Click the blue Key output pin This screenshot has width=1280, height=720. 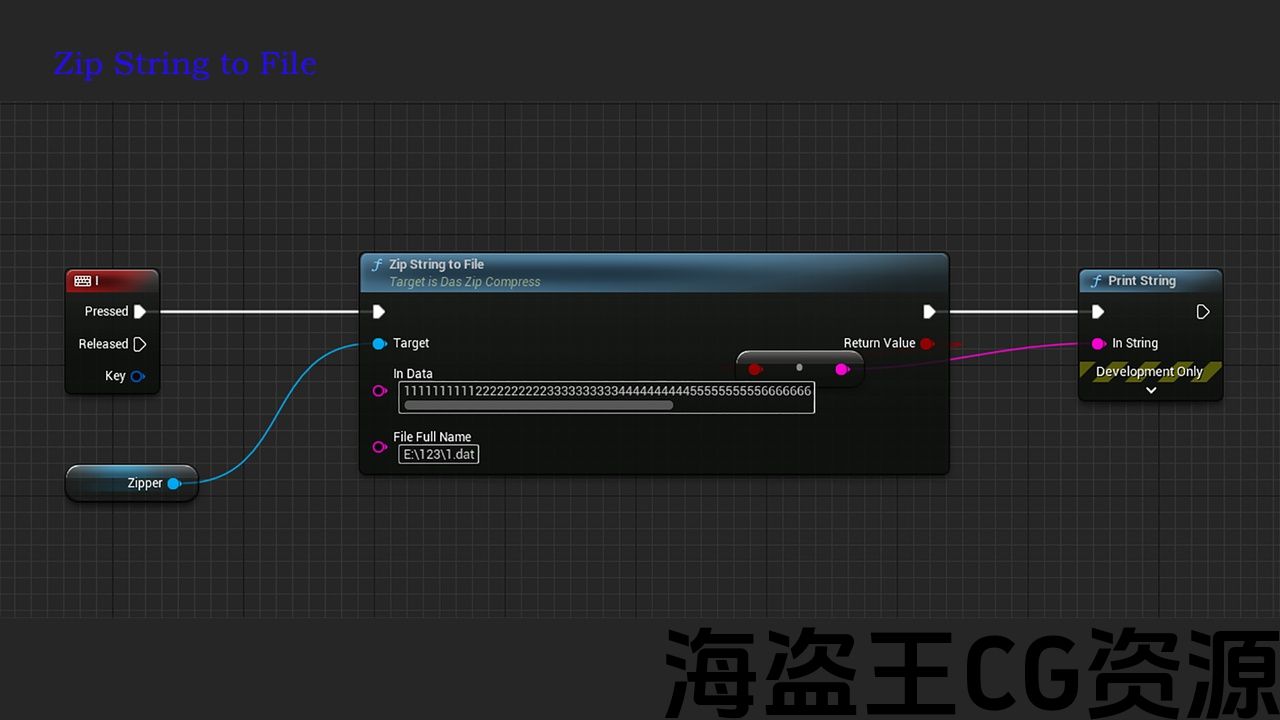[x=138, y=376]
